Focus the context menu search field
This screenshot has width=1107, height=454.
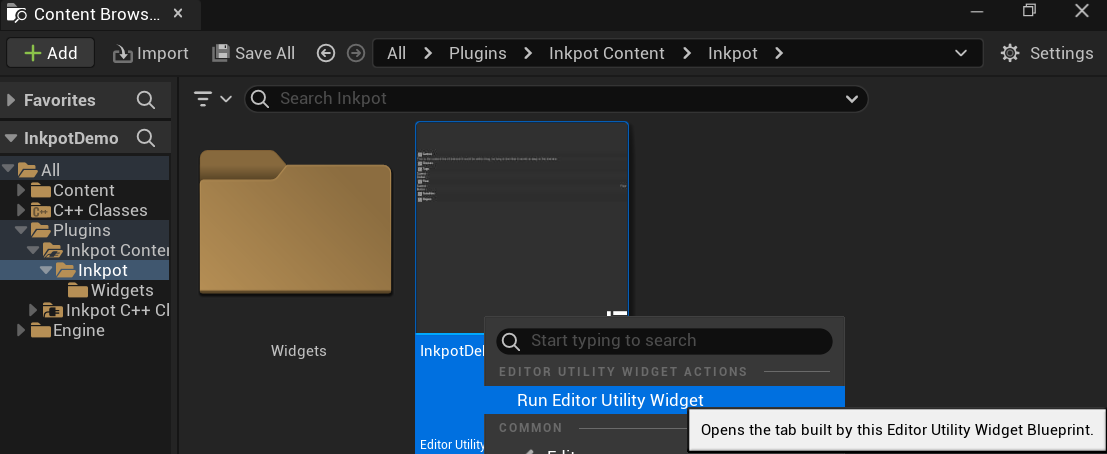coord(664,341)
